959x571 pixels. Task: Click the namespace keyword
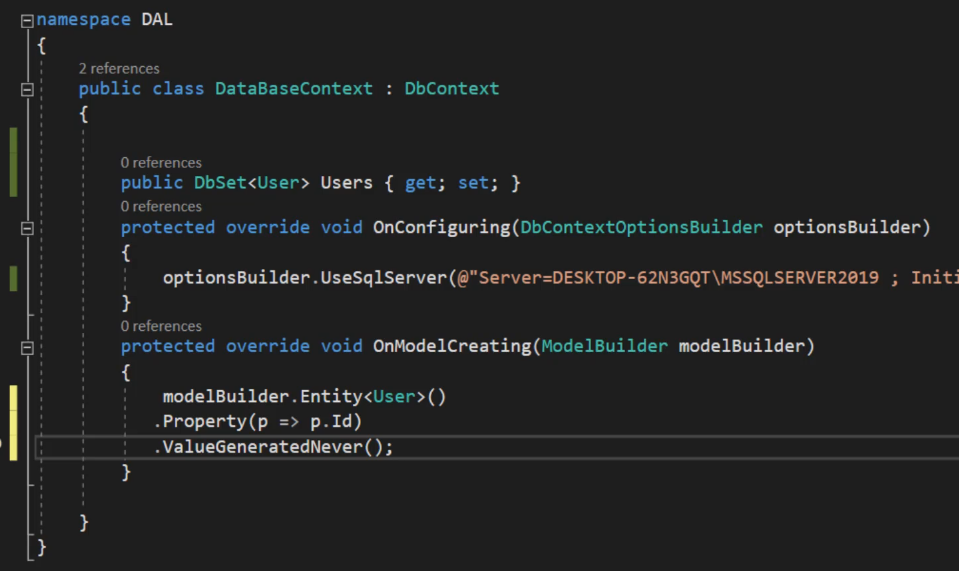[x=83, y=20]
